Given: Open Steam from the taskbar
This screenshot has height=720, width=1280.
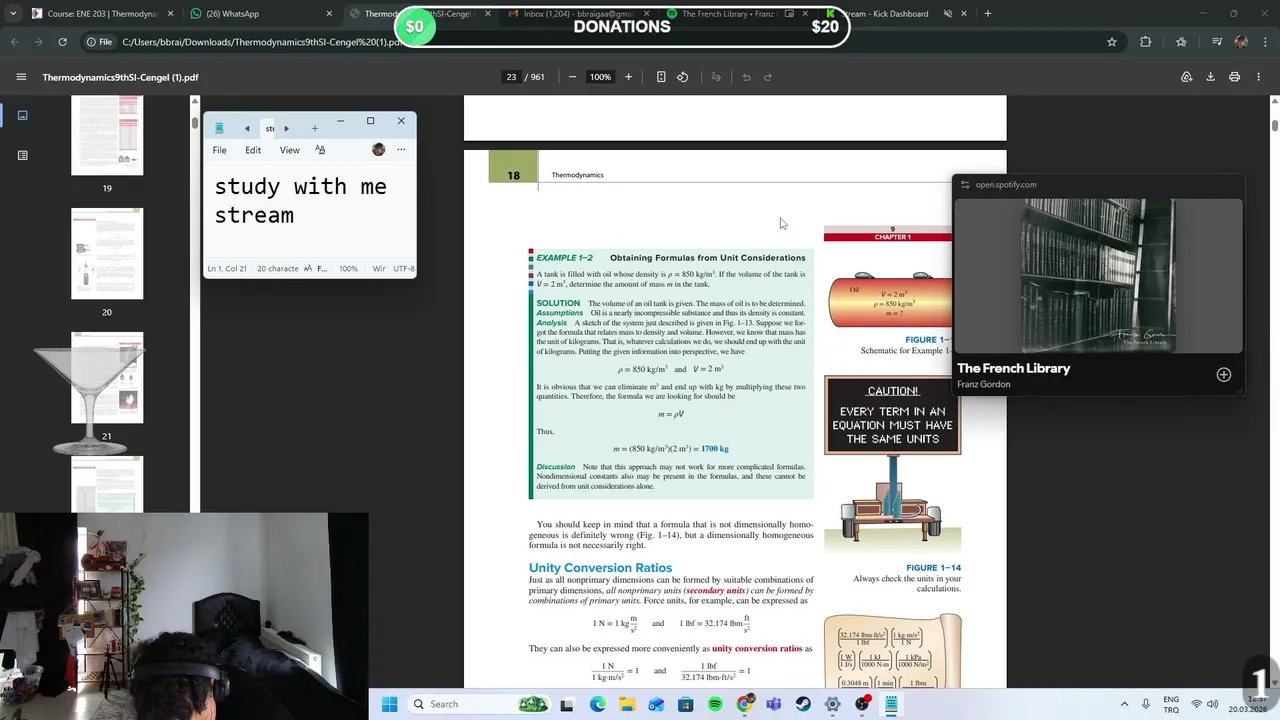Looking at the screenshot, I should pyautogui.click(x=803, y=704).
